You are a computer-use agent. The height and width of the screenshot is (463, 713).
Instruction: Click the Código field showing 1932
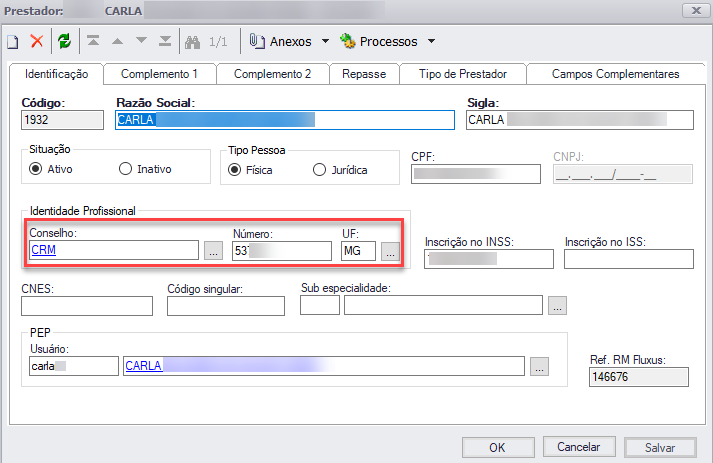coord(62,120)
